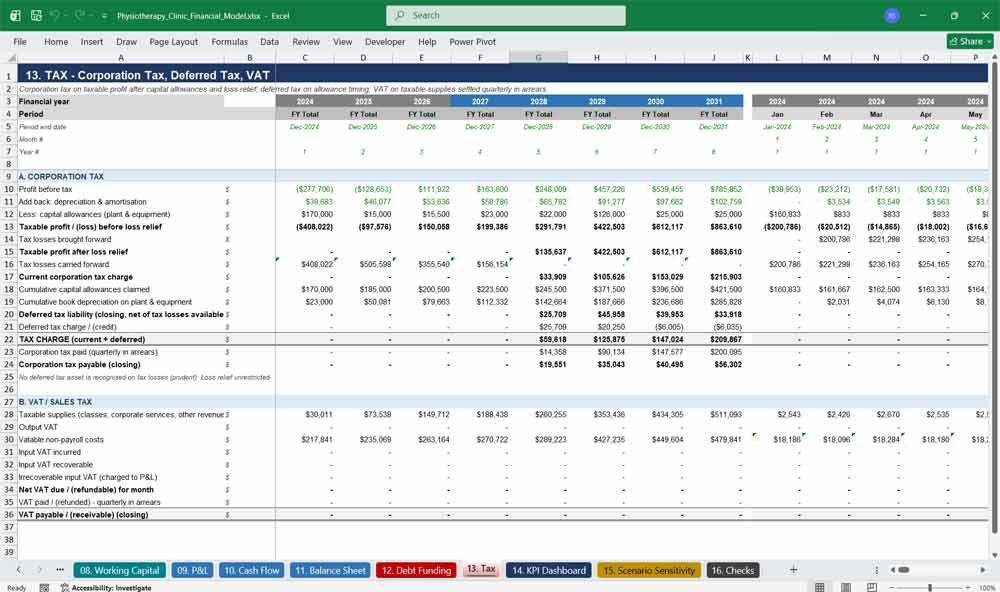Click the vertical scroll up arrow
1000x592 pixels.
(994, 57)
